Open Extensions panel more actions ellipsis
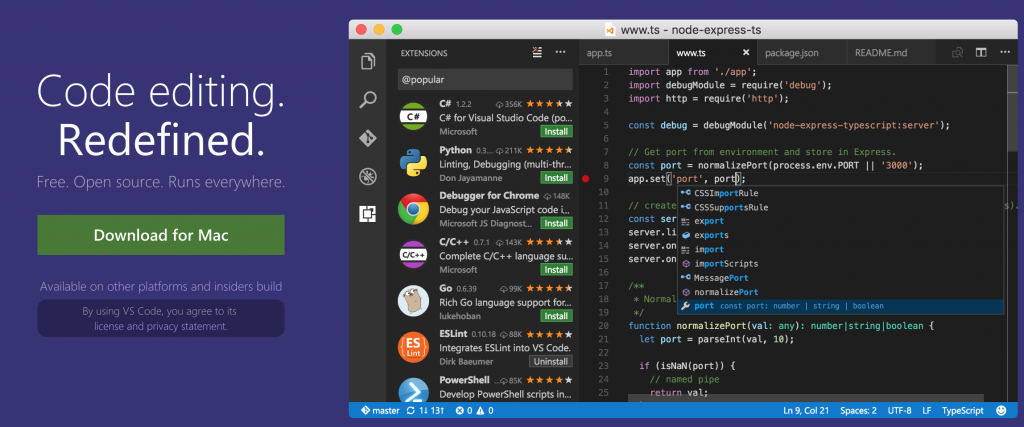1024x427 pixels. (560, 52)
